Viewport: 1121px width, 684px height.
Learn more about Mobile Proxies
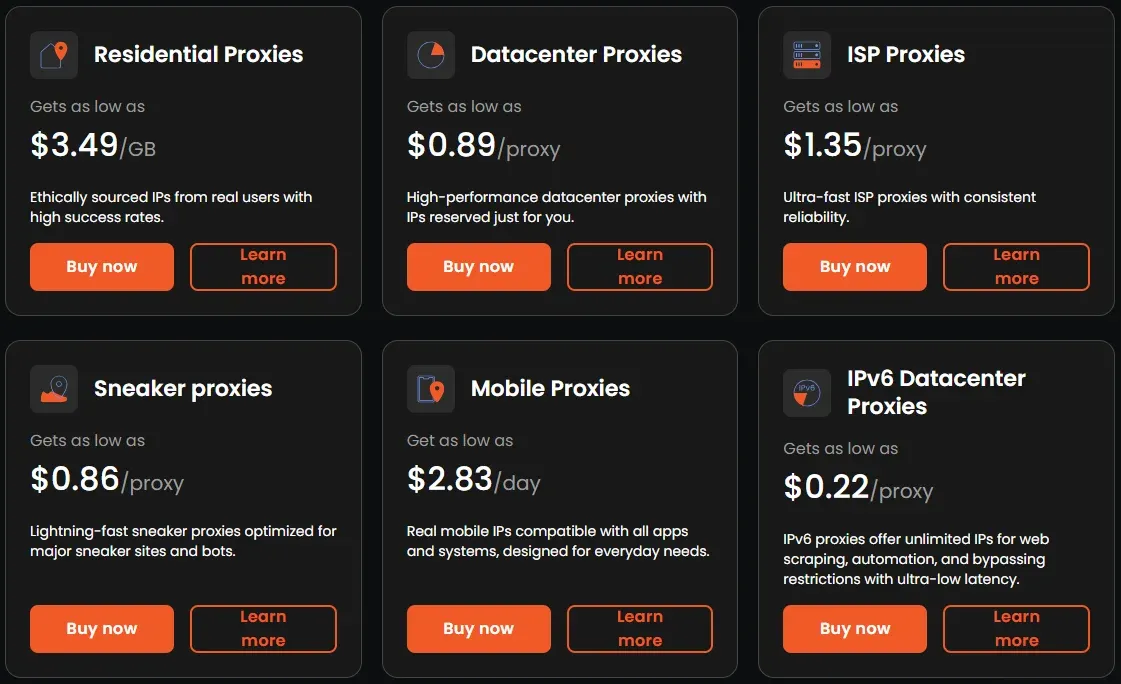point(640,629)
